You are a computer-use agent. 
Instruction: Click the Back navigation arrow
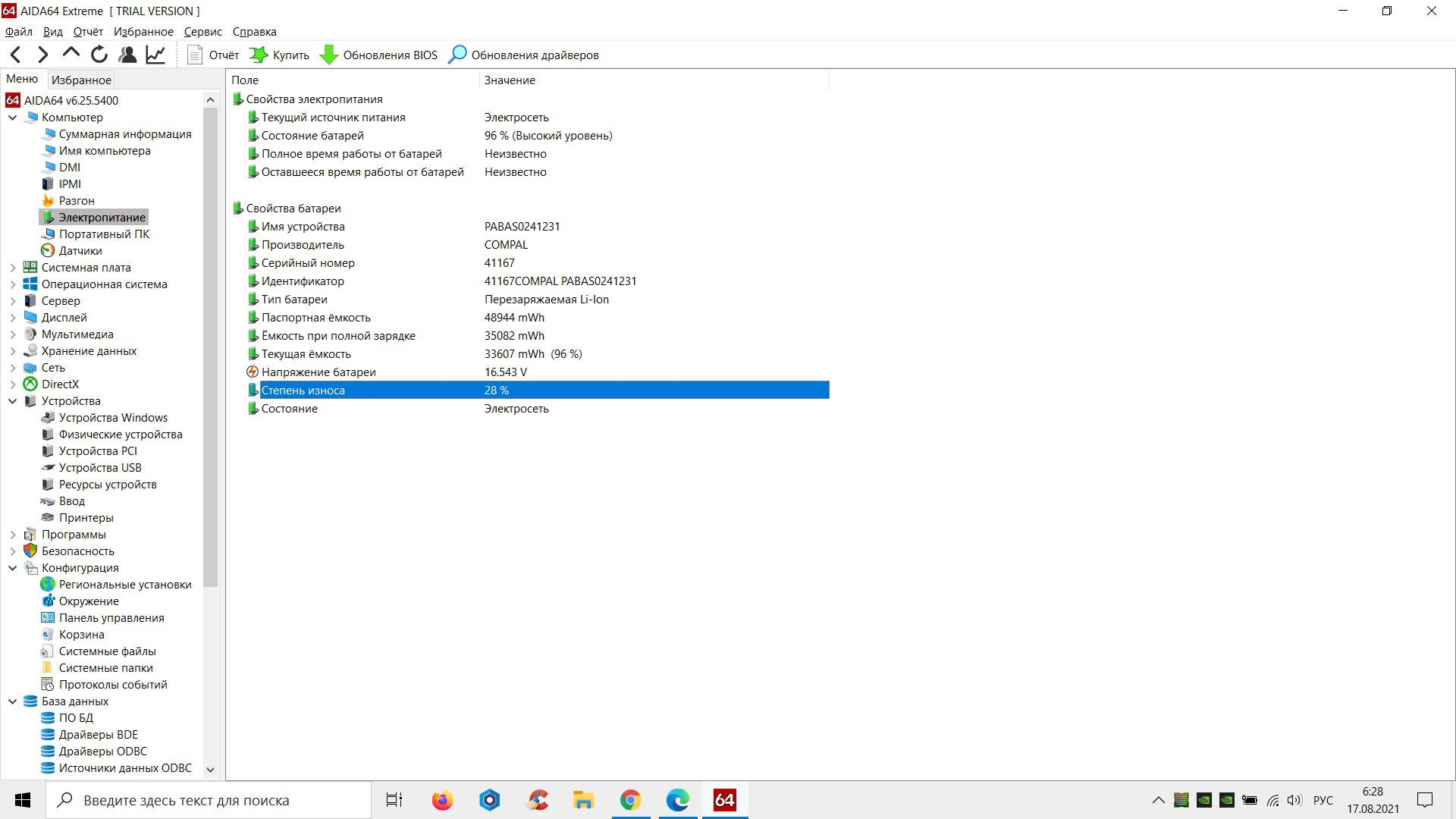[16, 55]
